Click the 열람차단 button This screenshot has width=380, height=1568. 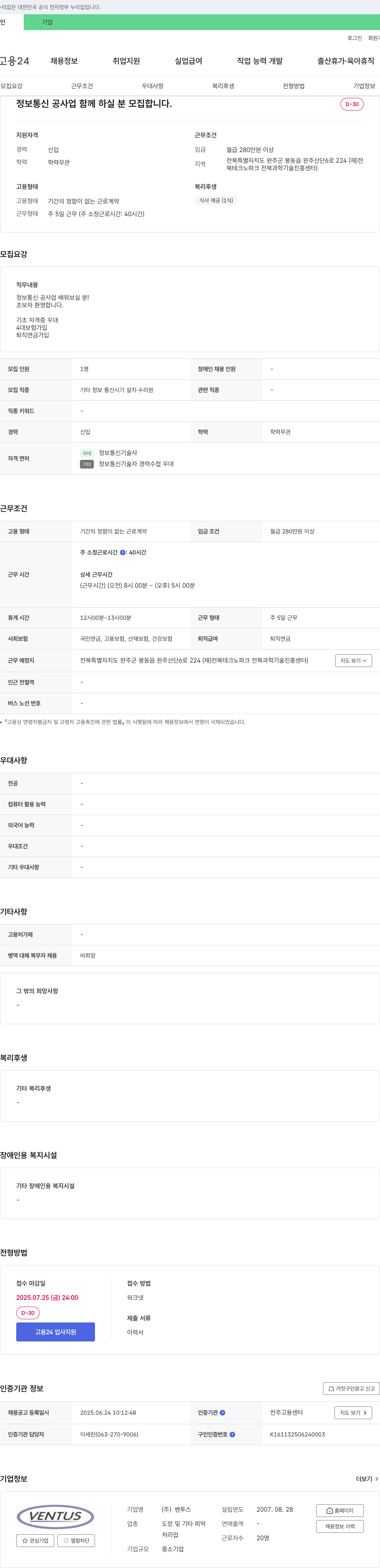coord(76,1541)
